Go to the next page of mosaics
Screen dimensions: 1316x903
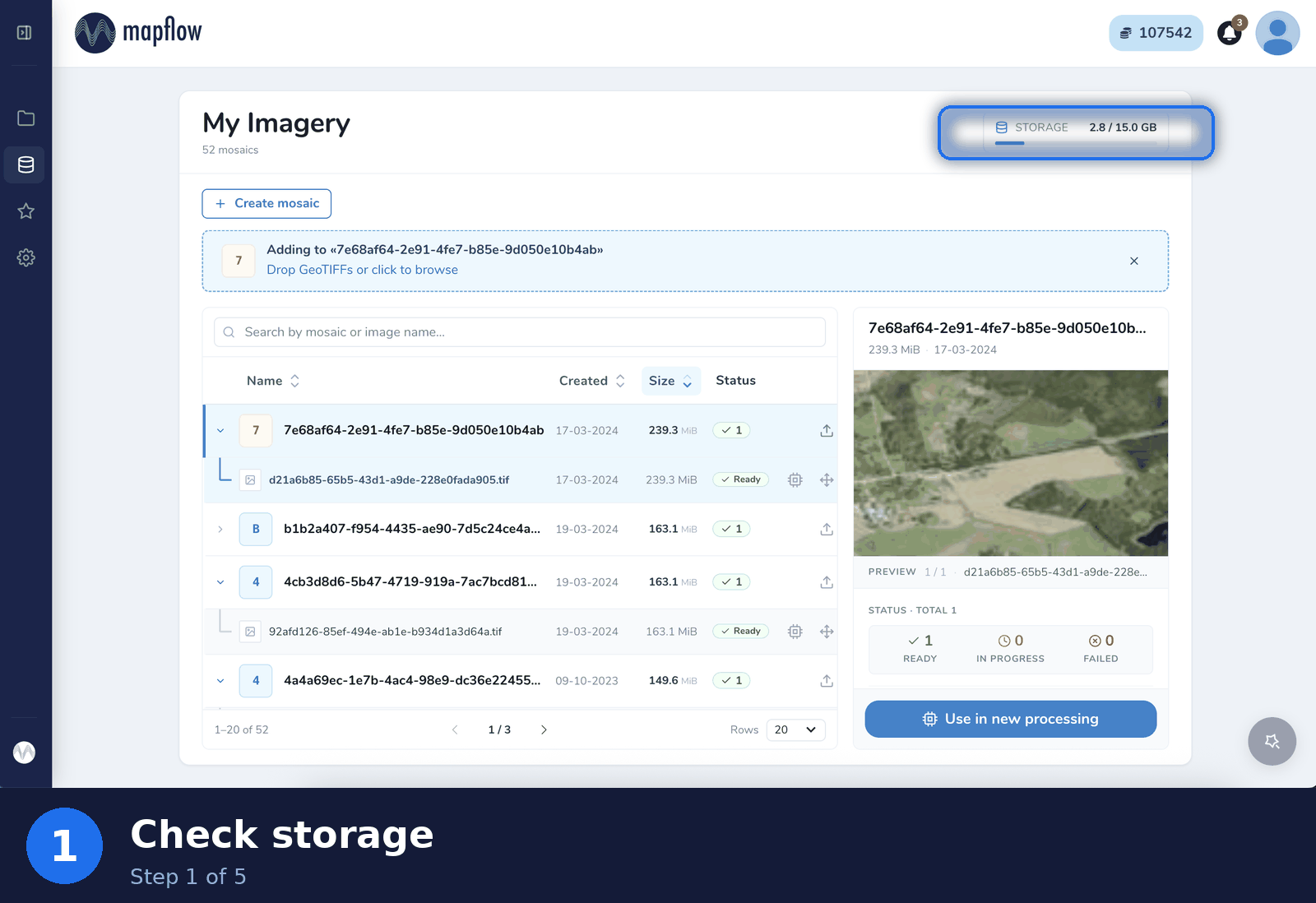pos(544,729)
